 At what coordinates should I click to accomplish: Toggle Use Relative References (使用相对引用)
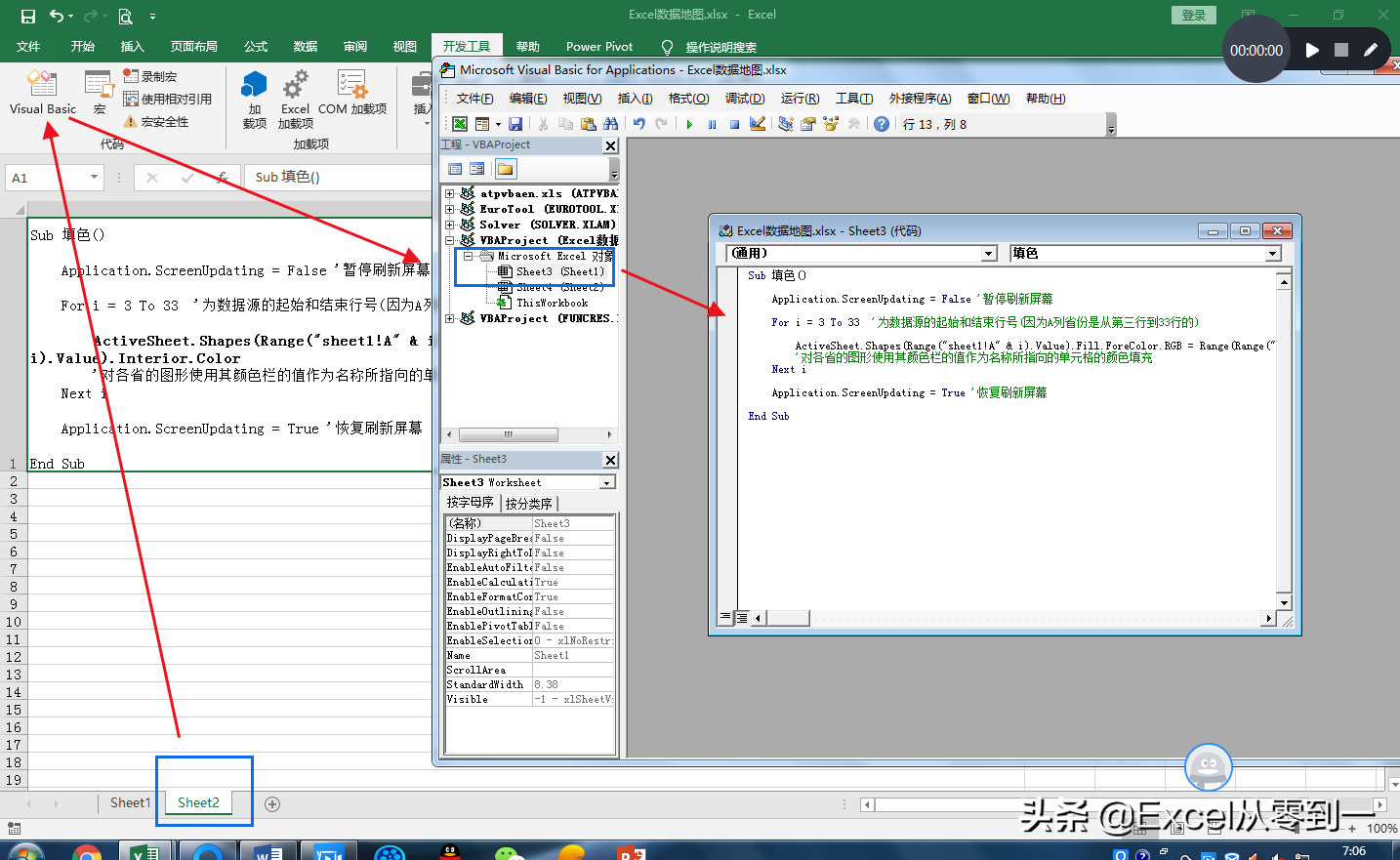(x=167, y=99)
